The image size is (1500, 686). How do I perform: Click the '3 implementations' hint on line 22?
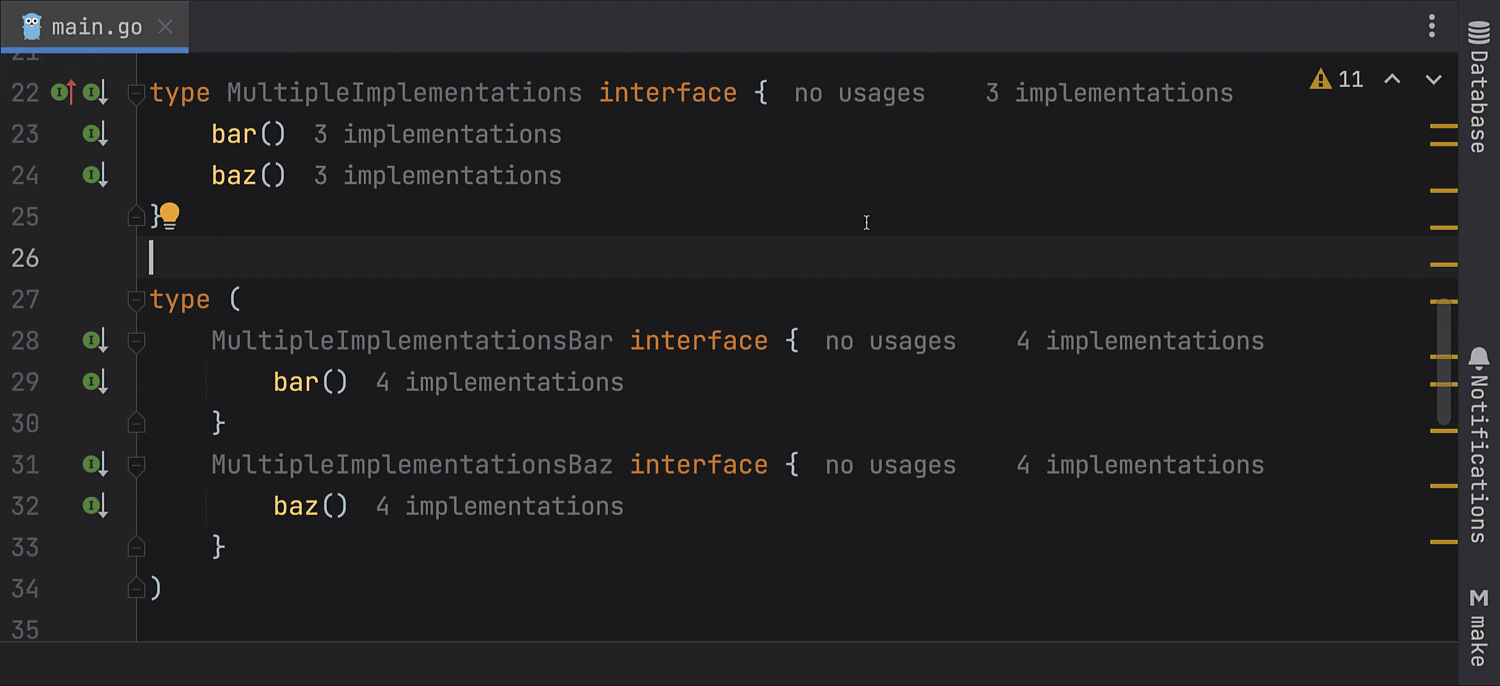pyautogui.click(x=1109, y=93)
